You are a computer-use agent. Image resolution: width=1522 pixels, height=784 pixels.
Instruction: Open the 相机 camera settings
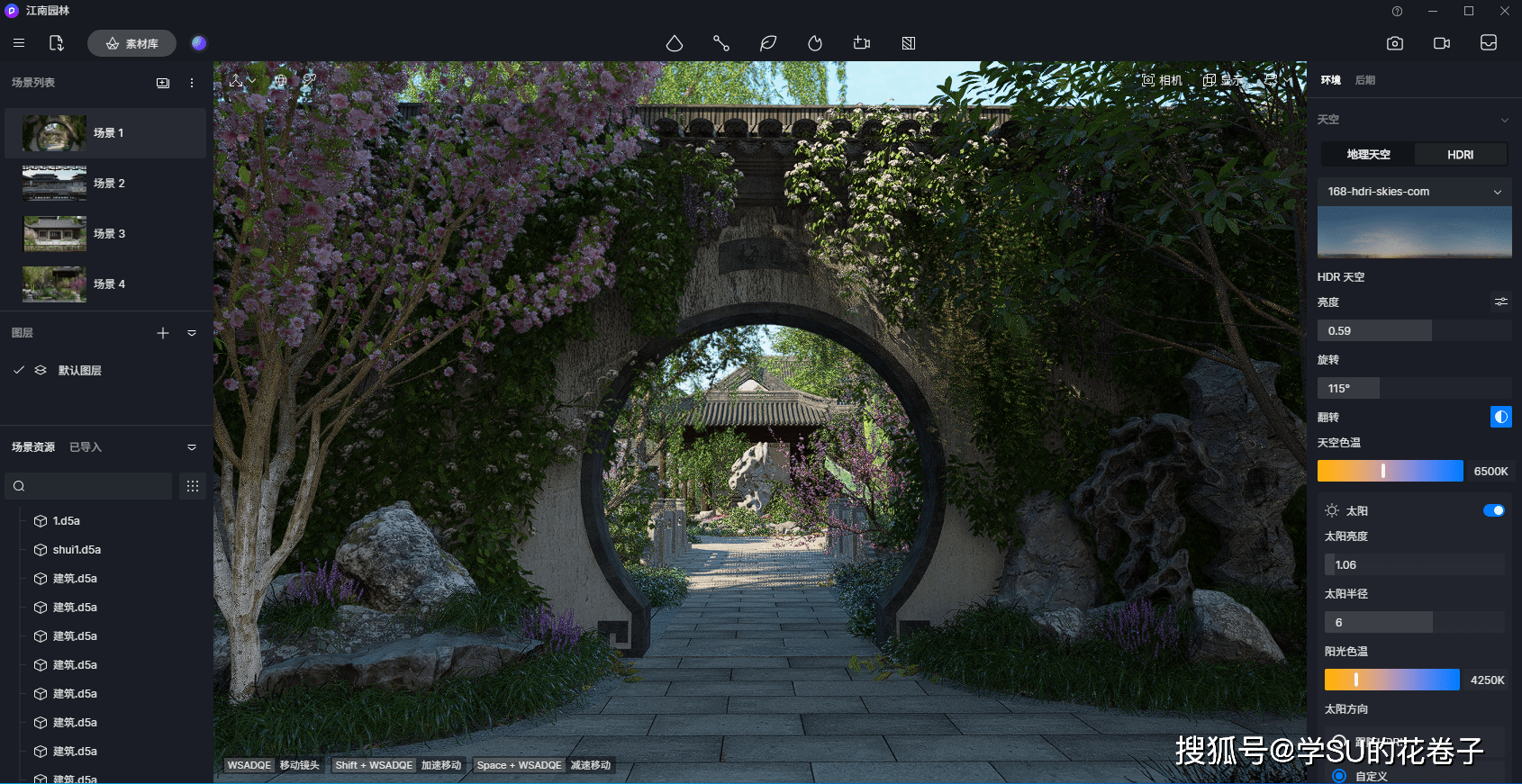1162,80
